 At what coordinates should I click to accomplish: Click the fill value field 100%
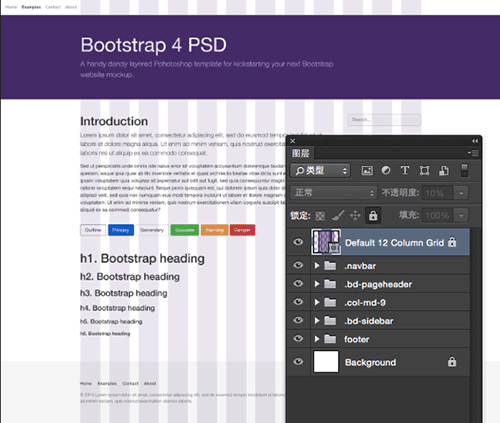[438, 215]
